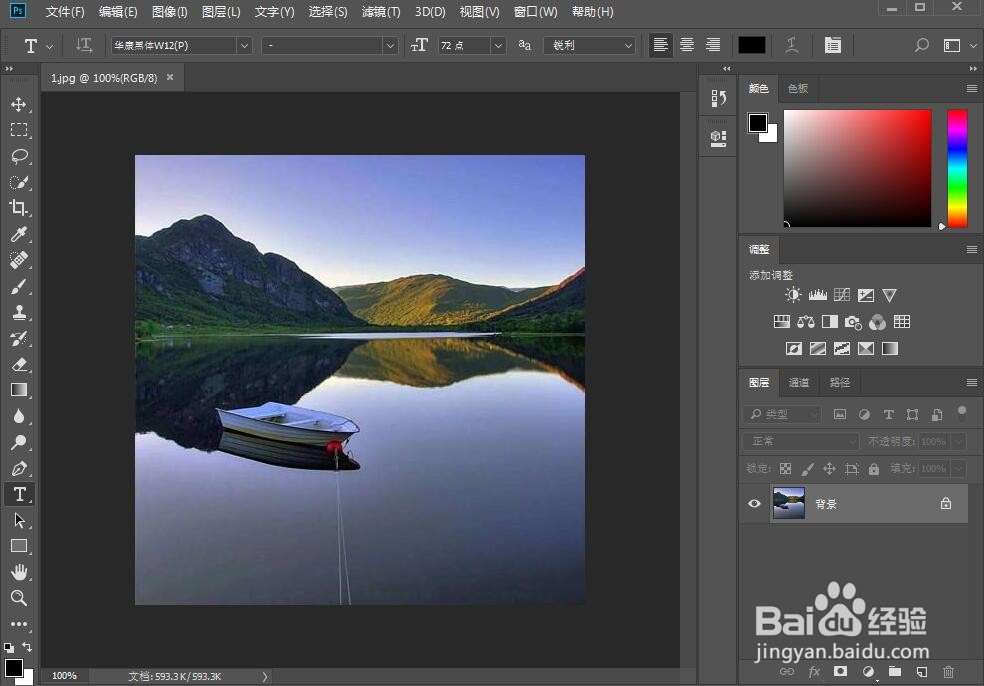This screenshot has width=984, height=686.
Task: Switch to the 色板 tab
Action: 798,88
